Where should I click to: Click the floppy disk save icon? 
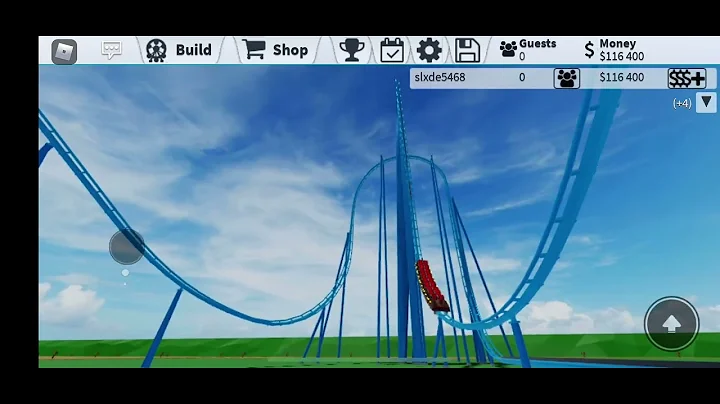pos(467,50)
